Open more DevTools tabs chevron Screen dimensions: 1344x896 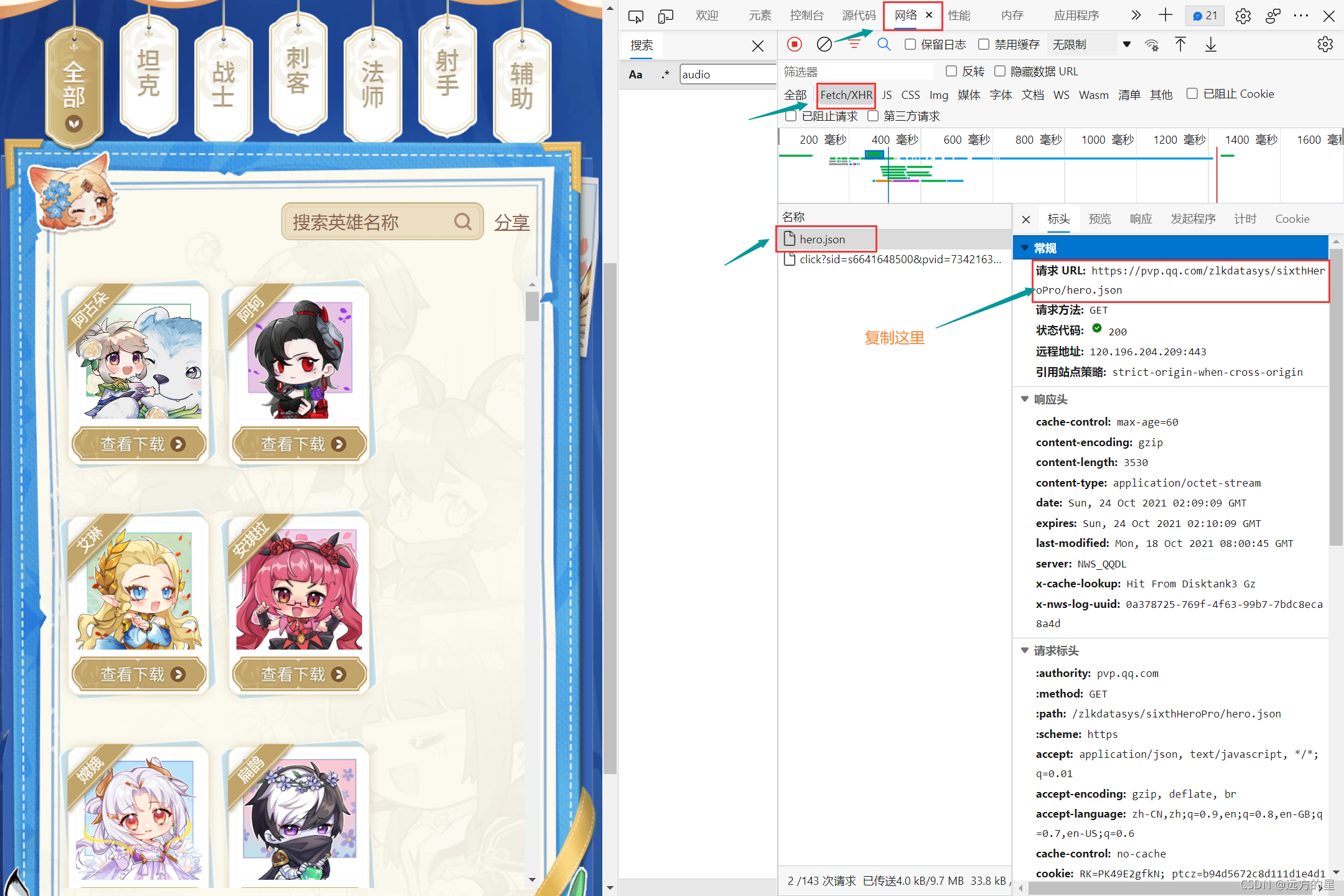(1136, 16)
